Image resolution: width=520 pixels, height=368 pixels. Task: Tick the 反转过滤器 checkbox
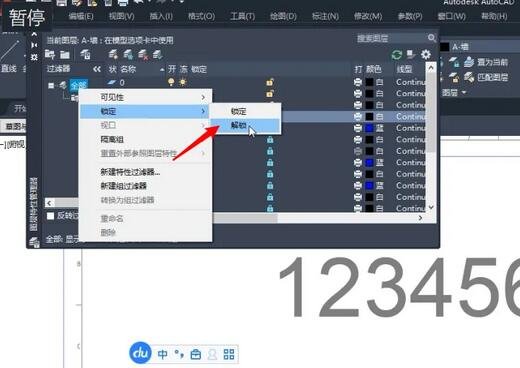(50, 216)
